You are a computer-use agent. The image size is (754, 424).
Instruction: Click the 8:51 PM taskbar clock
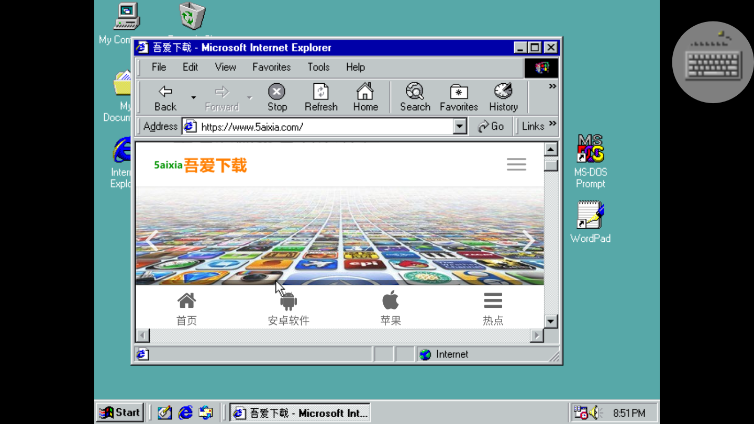[629, 413]
